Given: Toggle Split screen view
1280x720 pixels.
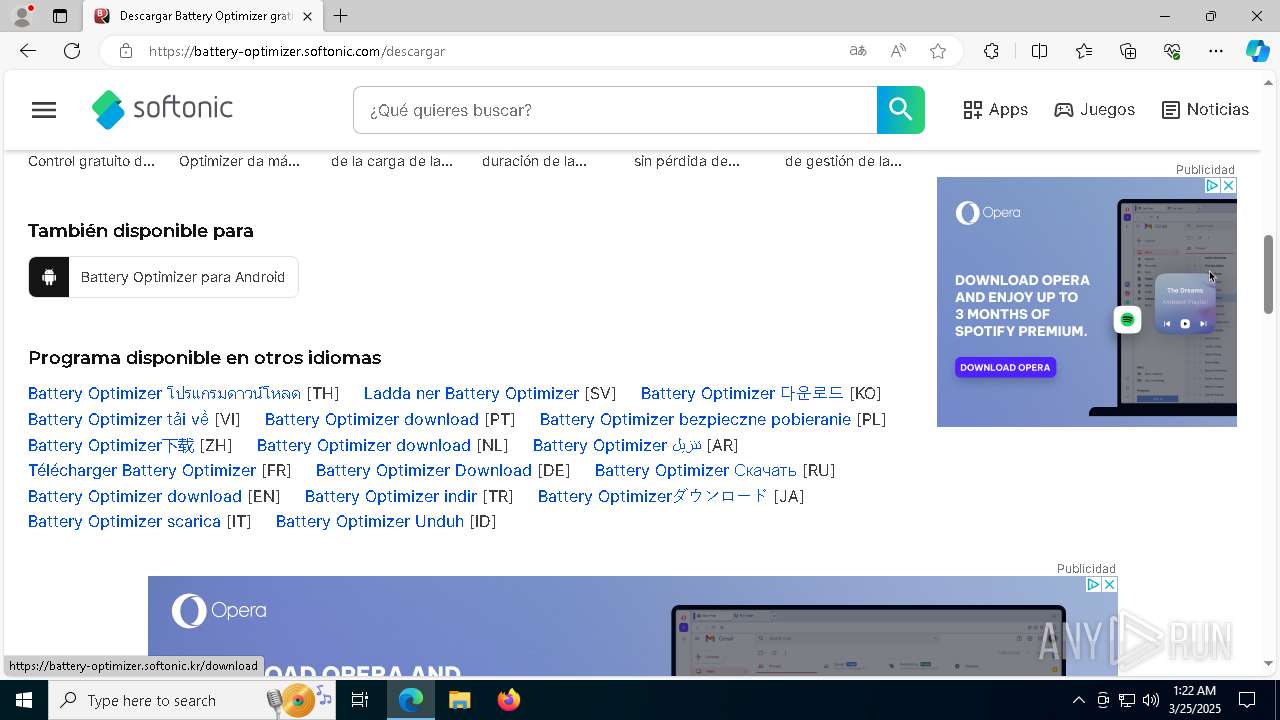Looking at the screenshot, I should point(1039,51).
